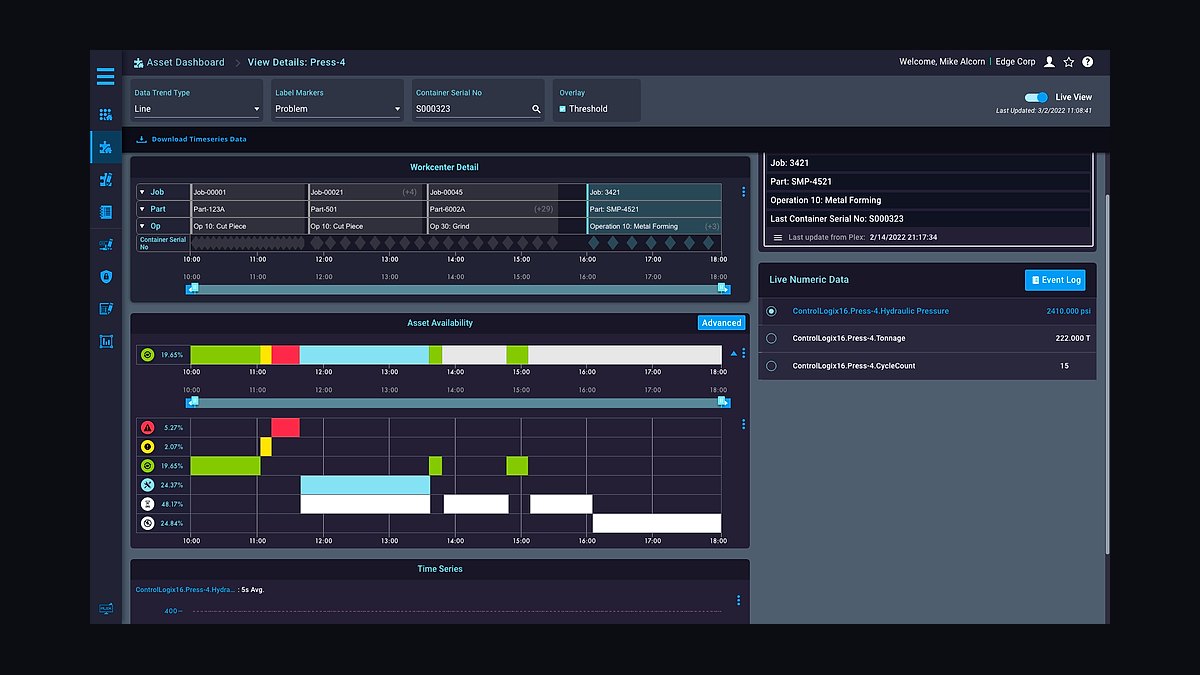
Task: Select the Press-4.Tonnage radio button
Action: click(771, 339)
